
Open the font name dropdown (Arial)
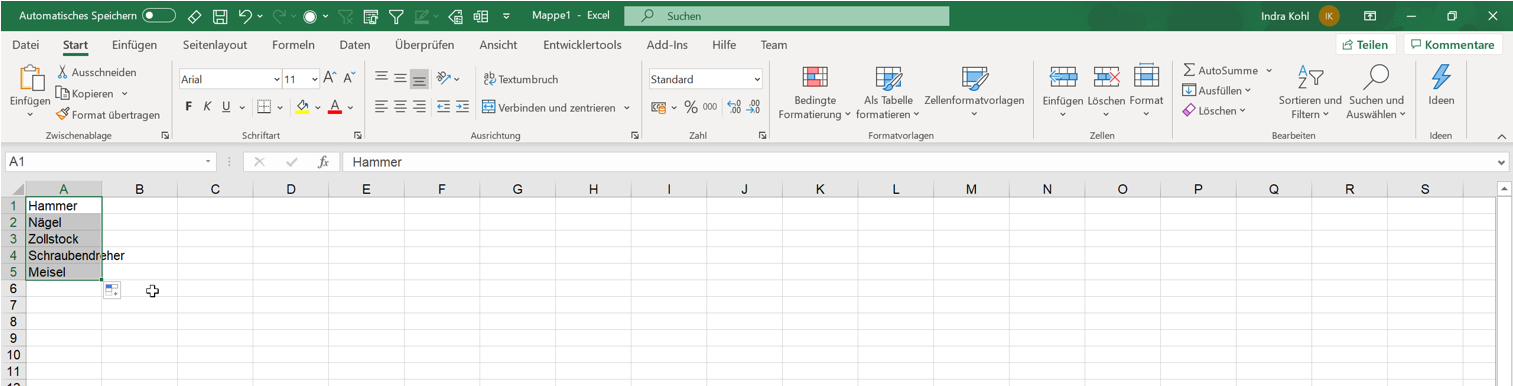point(276,79)
